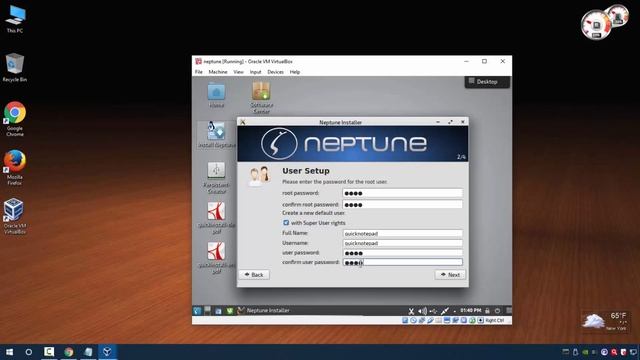
Task: Maximize the Neptune Installer window
Action: (x=450, y=122)
